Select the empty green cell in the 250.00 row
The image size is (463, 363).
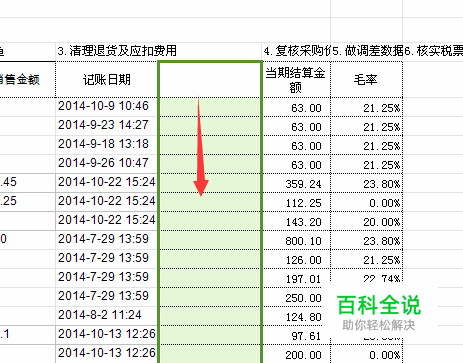coord(210,297)
